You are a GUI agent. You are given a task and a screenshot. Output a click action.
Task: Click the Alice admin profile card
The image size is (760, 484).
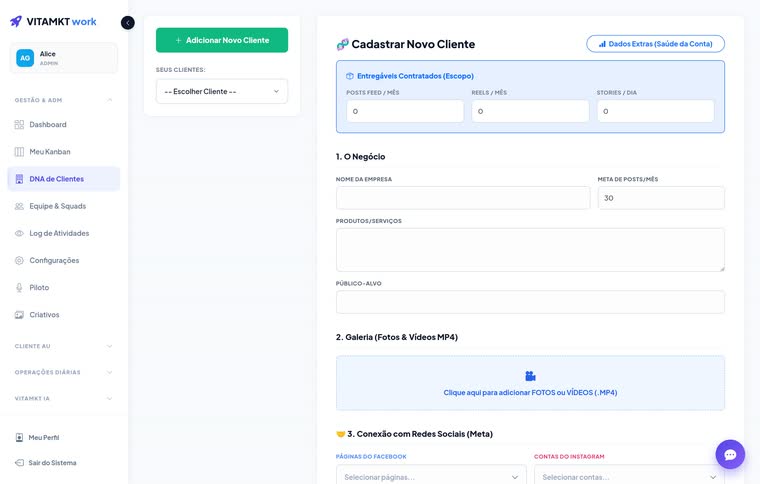click(x=63, y=58)
